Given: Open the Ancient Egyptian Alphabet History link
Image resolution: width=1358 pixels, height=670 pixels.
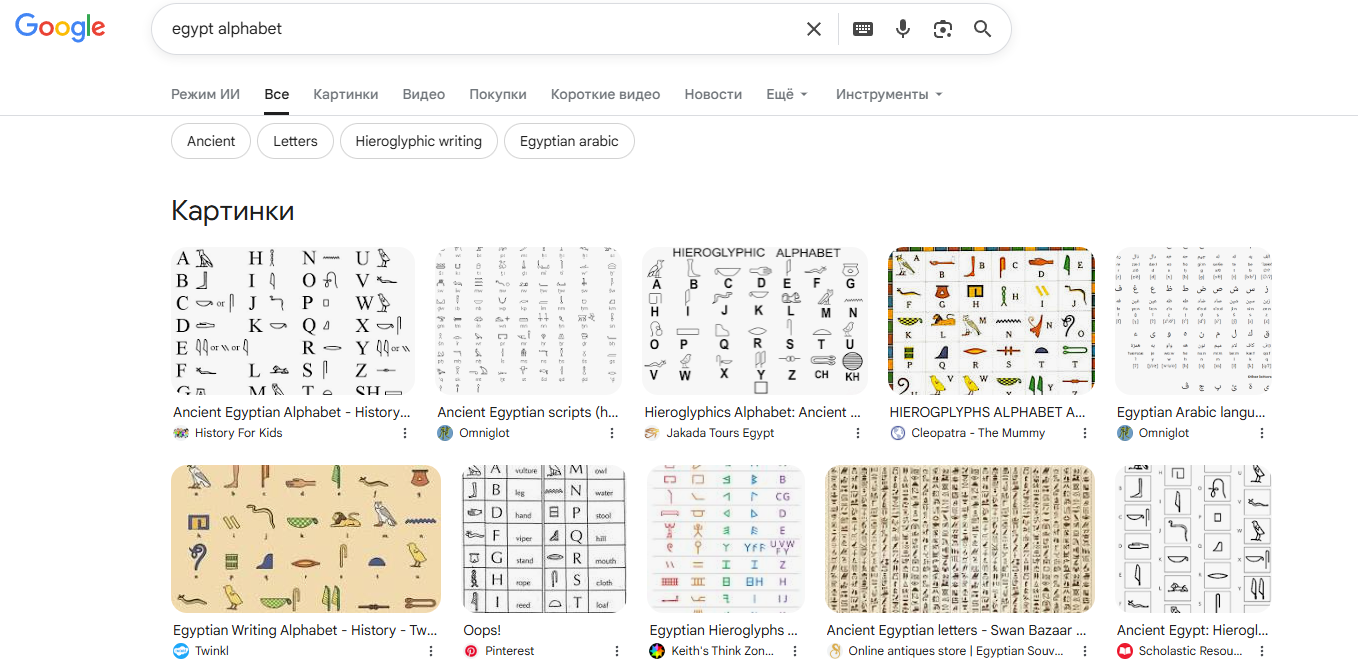Looking at the screenshot, I should (x=291, y=412).
